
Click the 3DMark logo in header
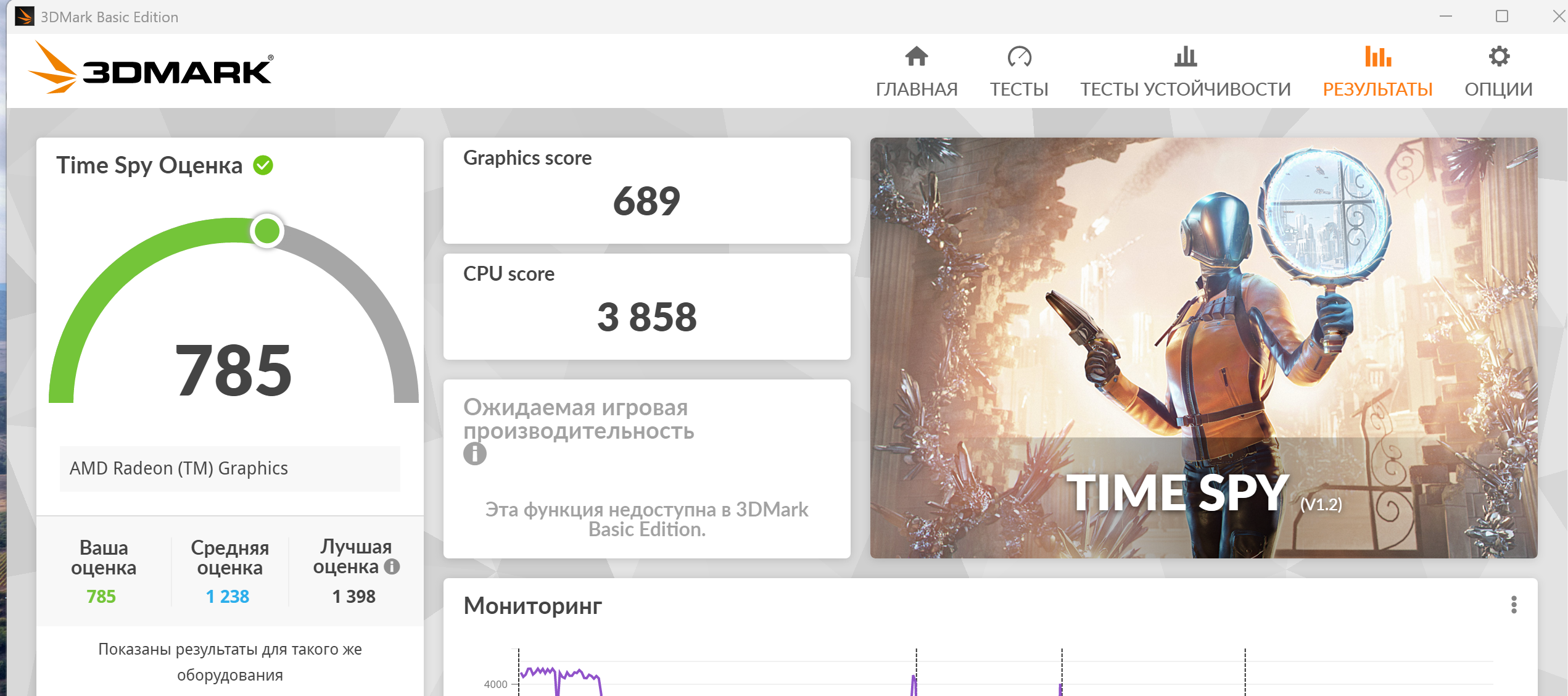coord(151,69)
